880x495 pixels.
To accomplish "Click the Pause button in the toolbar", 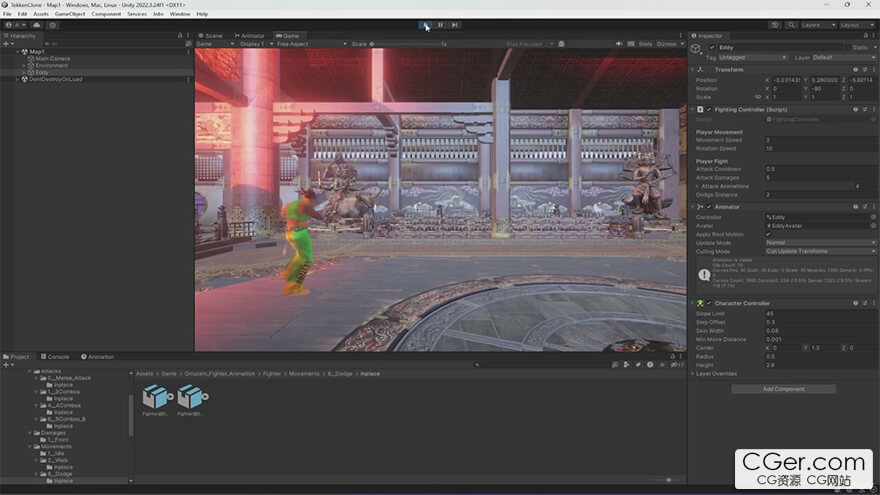I will 441,25.
